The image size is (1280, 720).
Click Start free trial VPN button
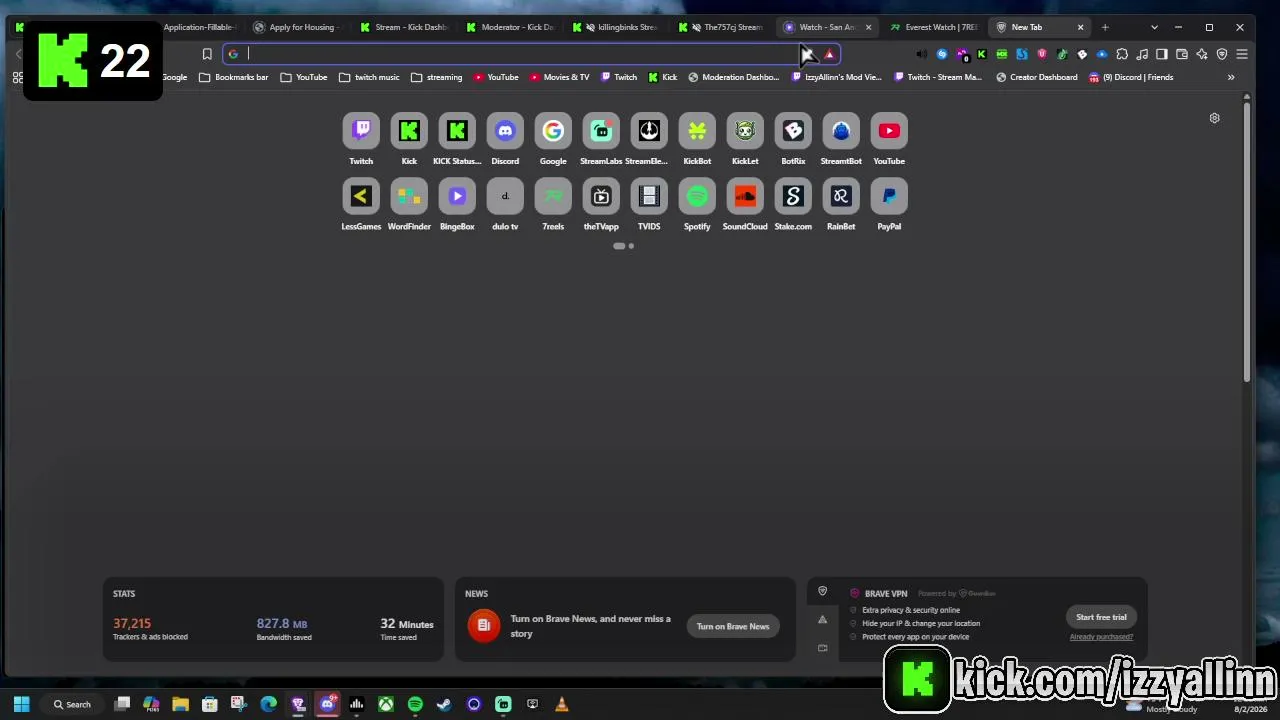1101,617
